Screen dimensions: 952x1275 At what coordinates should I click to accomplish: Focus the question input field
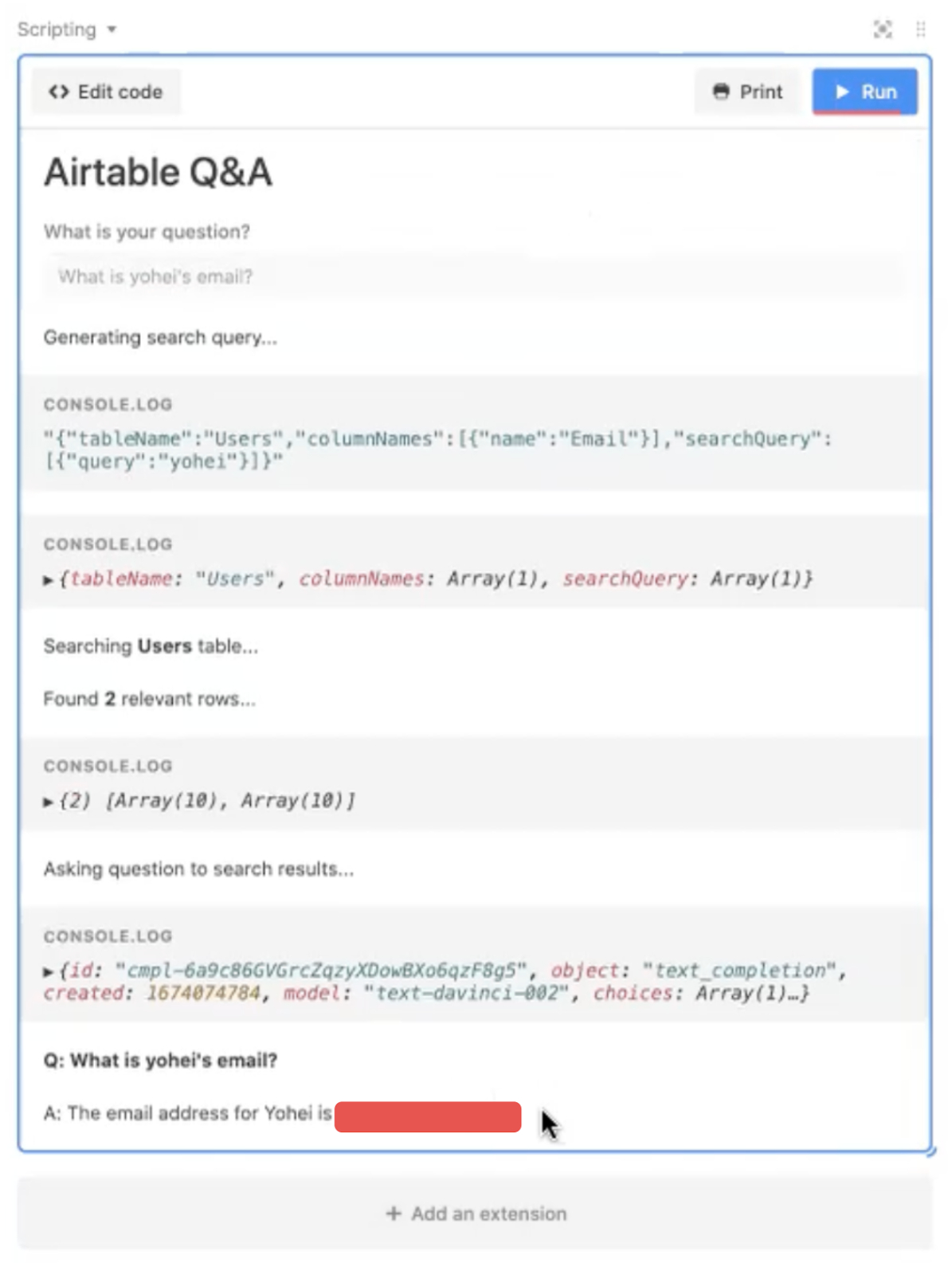474,277
